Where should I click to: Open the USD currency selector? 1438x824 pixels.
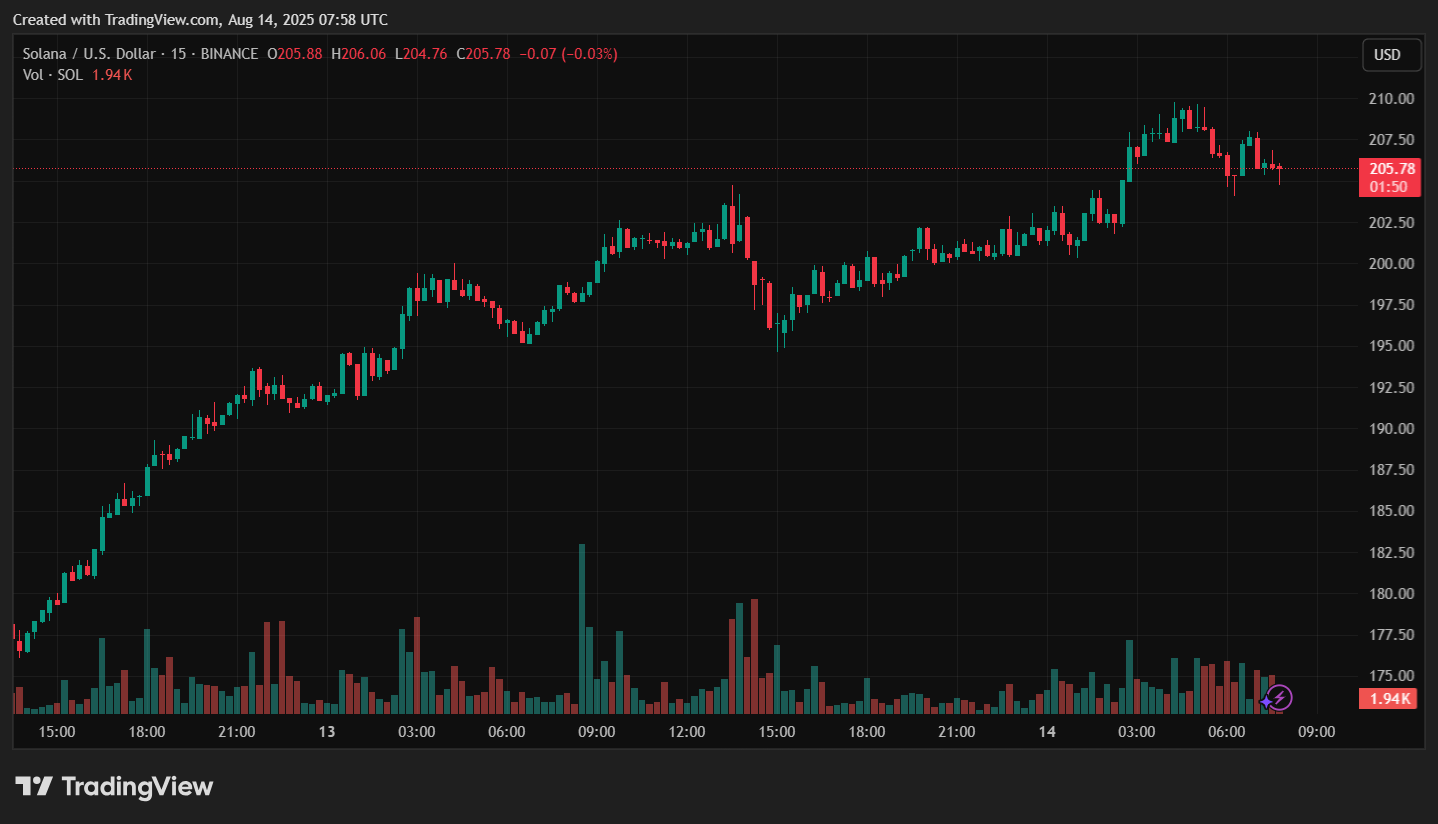coord(1391,55)
